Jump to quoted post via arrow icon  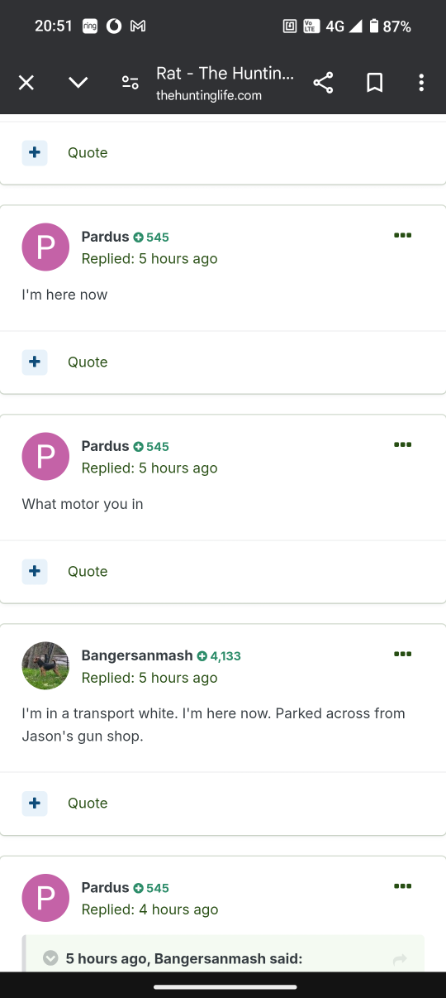pos(400,960)
